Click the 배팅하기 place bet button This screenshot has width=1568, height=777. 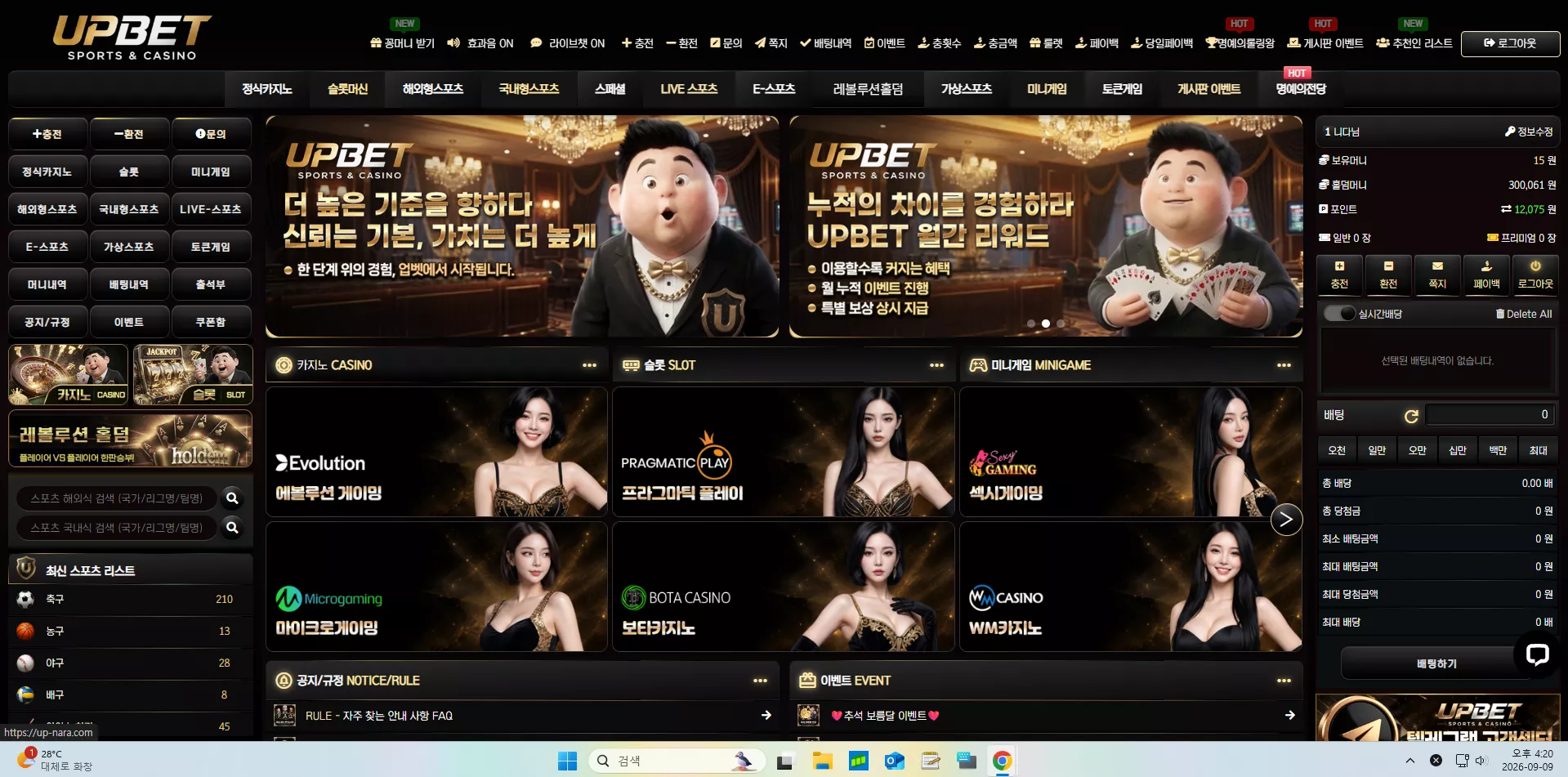click(1436, 663)
